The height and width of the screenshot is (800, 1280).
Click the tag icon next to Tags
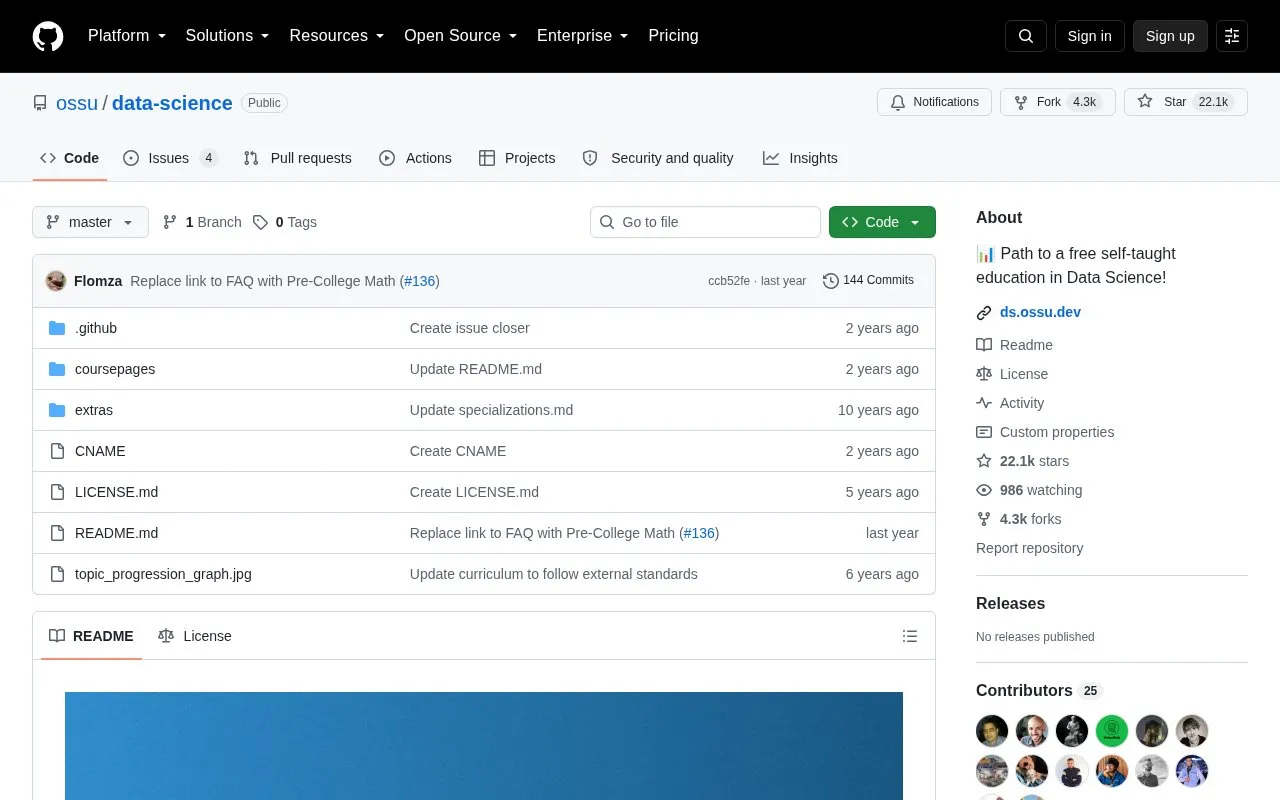[x=260, y=222]
